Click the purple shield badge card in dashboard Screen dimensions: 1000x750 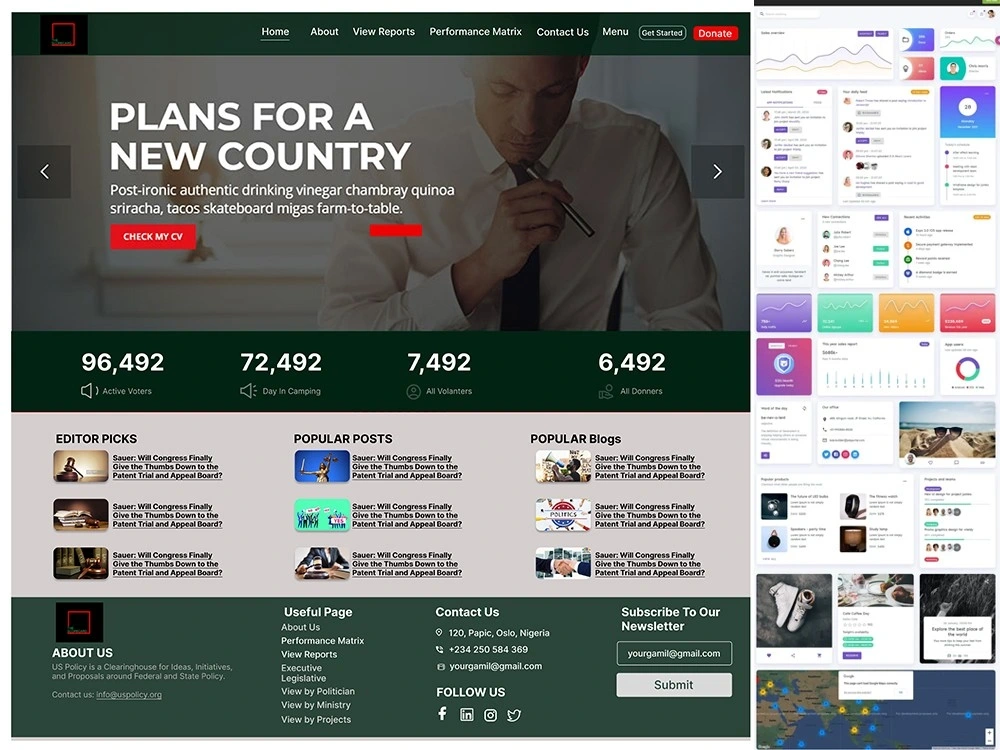pyautogui.click(x=784, y=367)
